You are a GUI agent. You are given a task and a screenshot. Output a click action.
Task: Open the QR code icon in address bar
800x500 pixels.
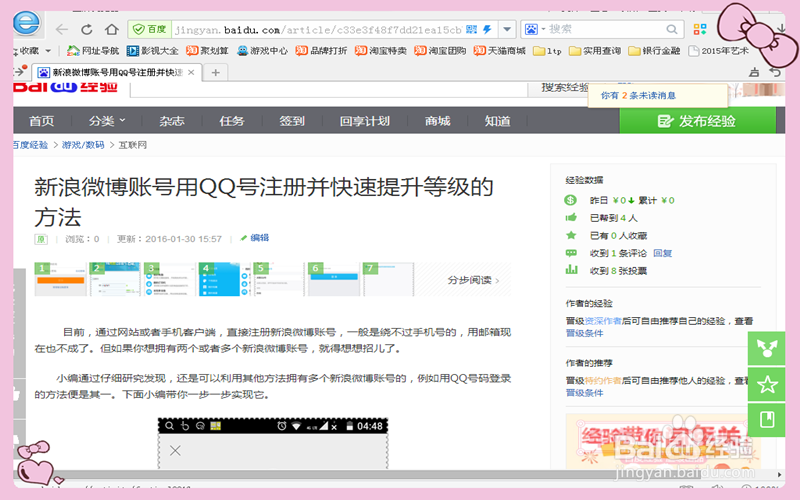coord(471,30)
